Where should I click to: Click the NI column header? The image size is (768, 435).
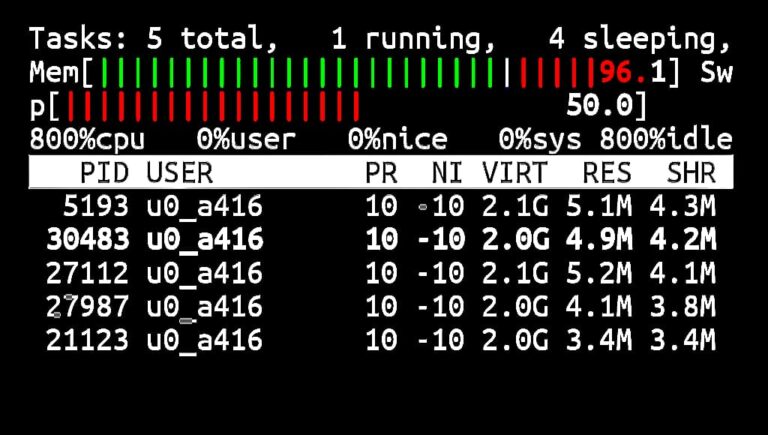click(x=447, y=172)
